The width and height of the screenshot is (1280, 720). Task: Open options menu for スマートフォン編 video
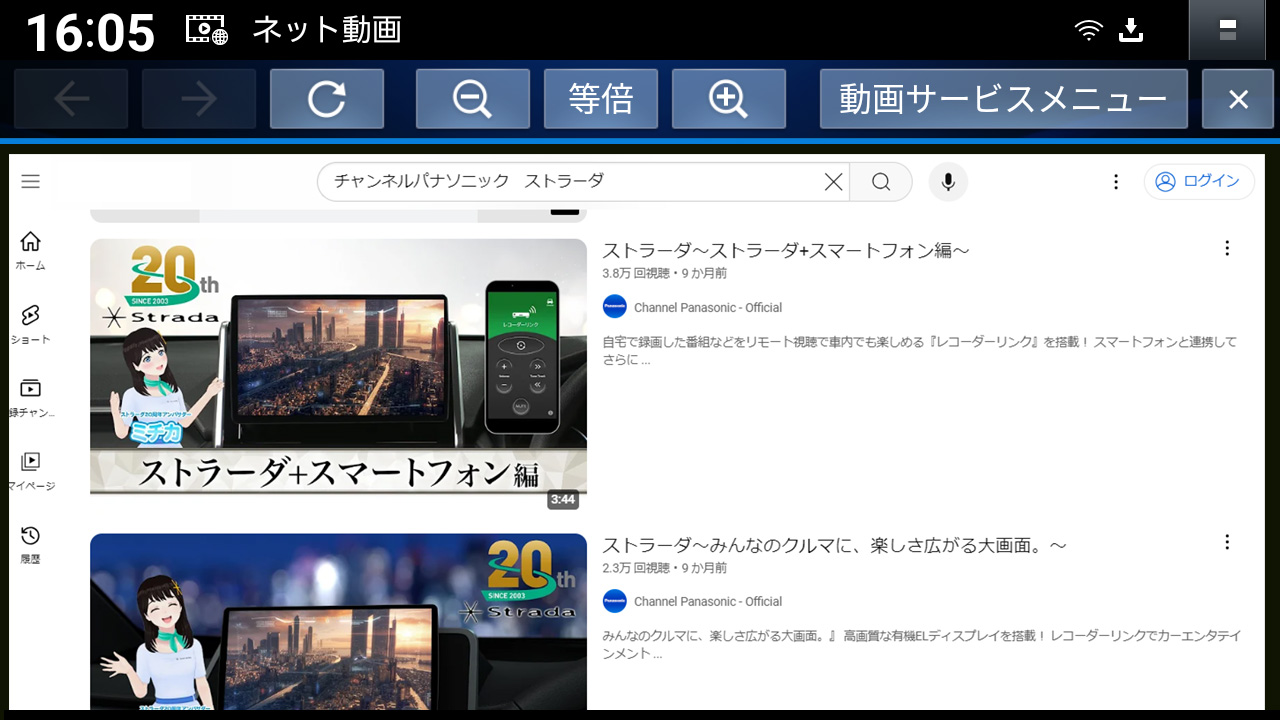pyautogui.click(x=1227, y=249)
